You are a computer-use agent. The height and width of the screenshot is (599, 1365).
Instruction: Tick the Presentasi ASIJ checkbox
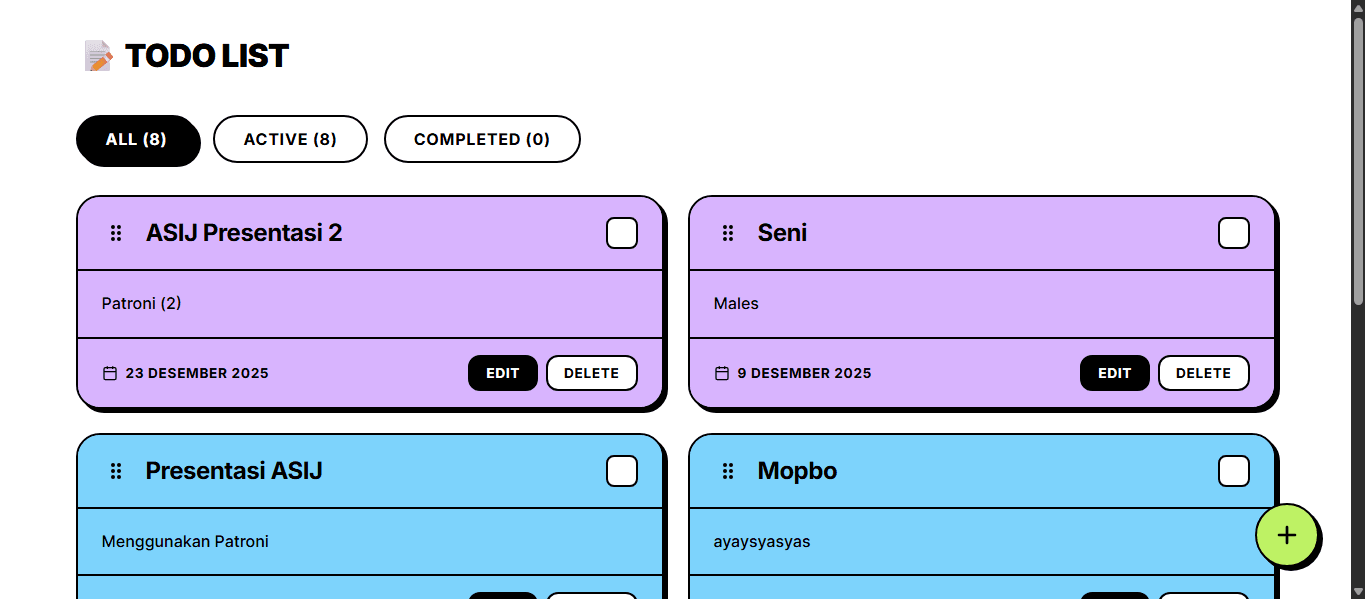pos(622,471)
